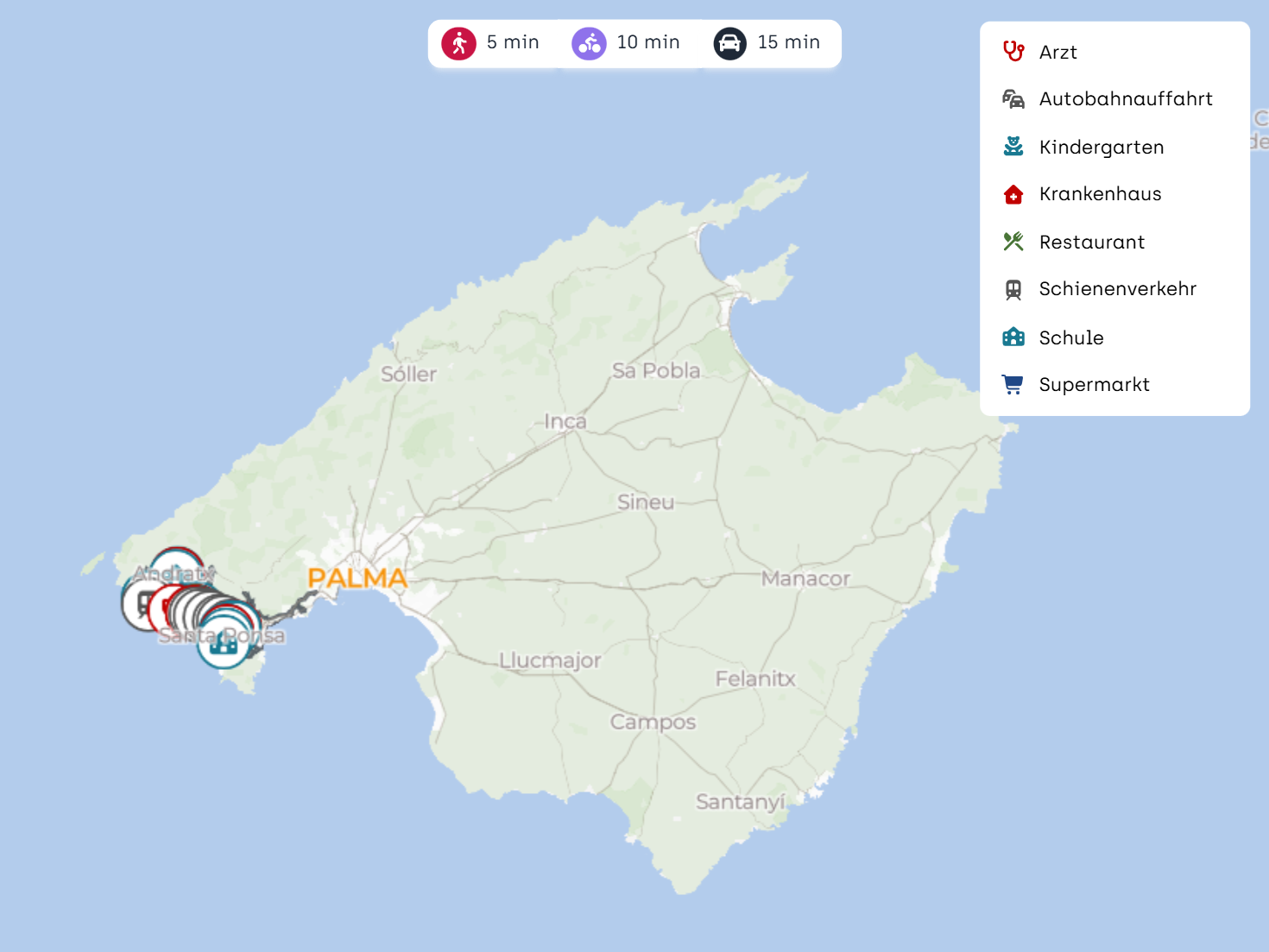
Task: Click the red Krankenhaus house icon
Action: click(1013, 194)
